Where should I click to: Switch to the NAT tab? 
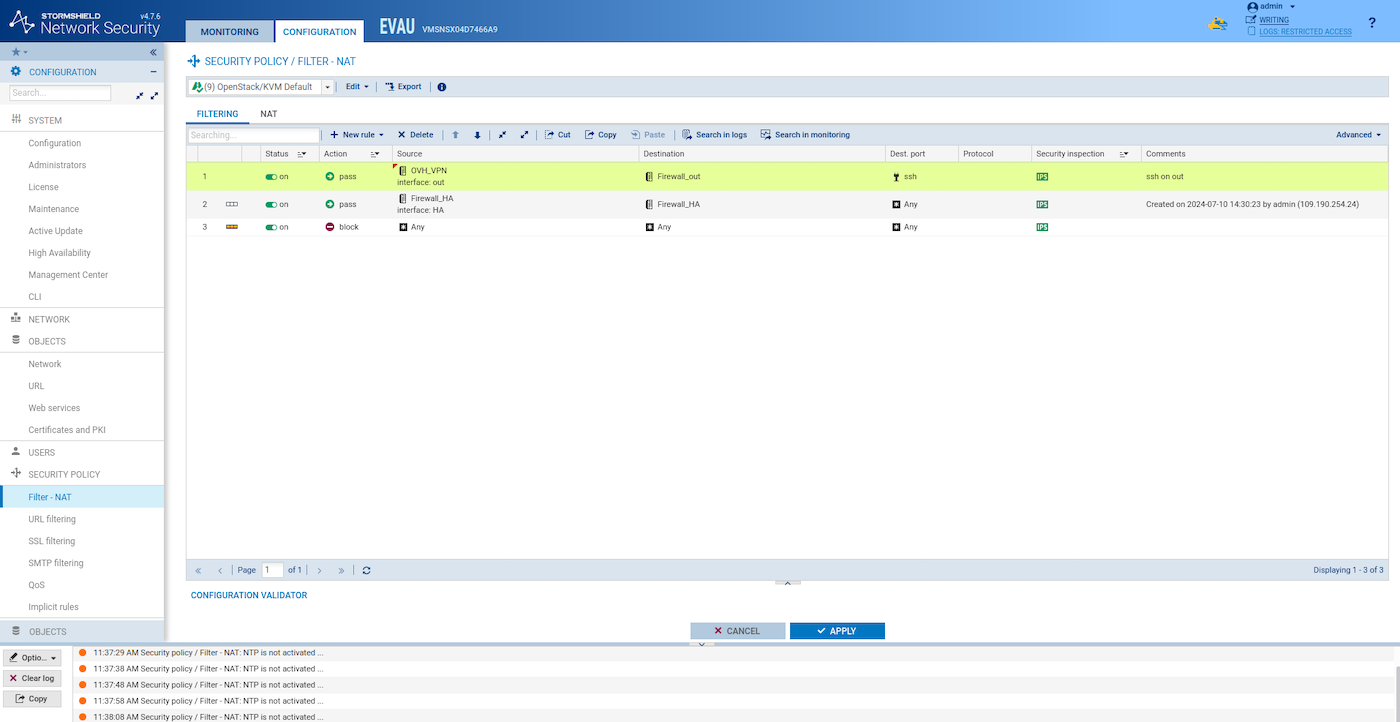[268, 114]
